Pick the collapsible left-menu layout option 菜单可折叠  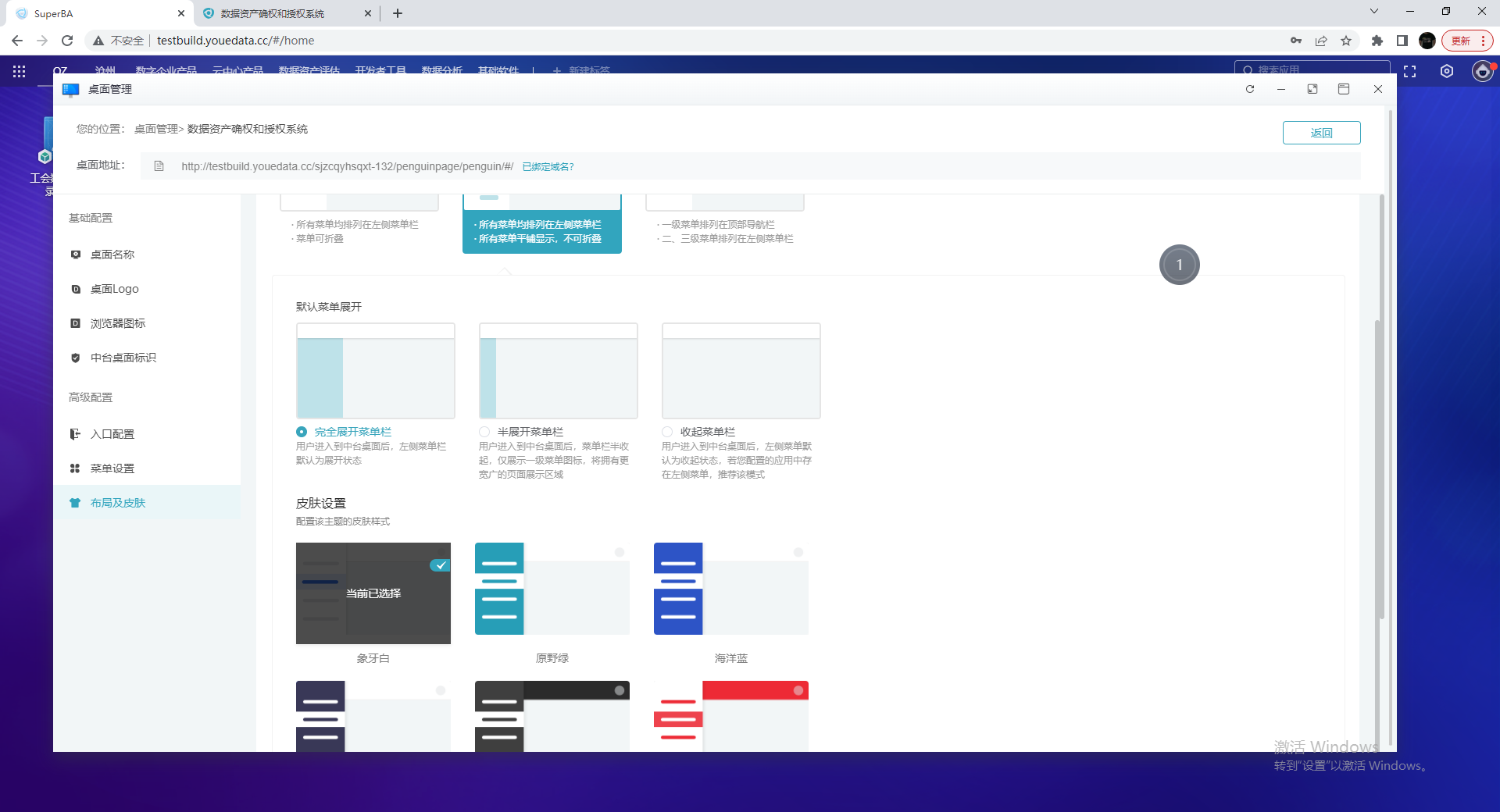click(x=359, y=223)
